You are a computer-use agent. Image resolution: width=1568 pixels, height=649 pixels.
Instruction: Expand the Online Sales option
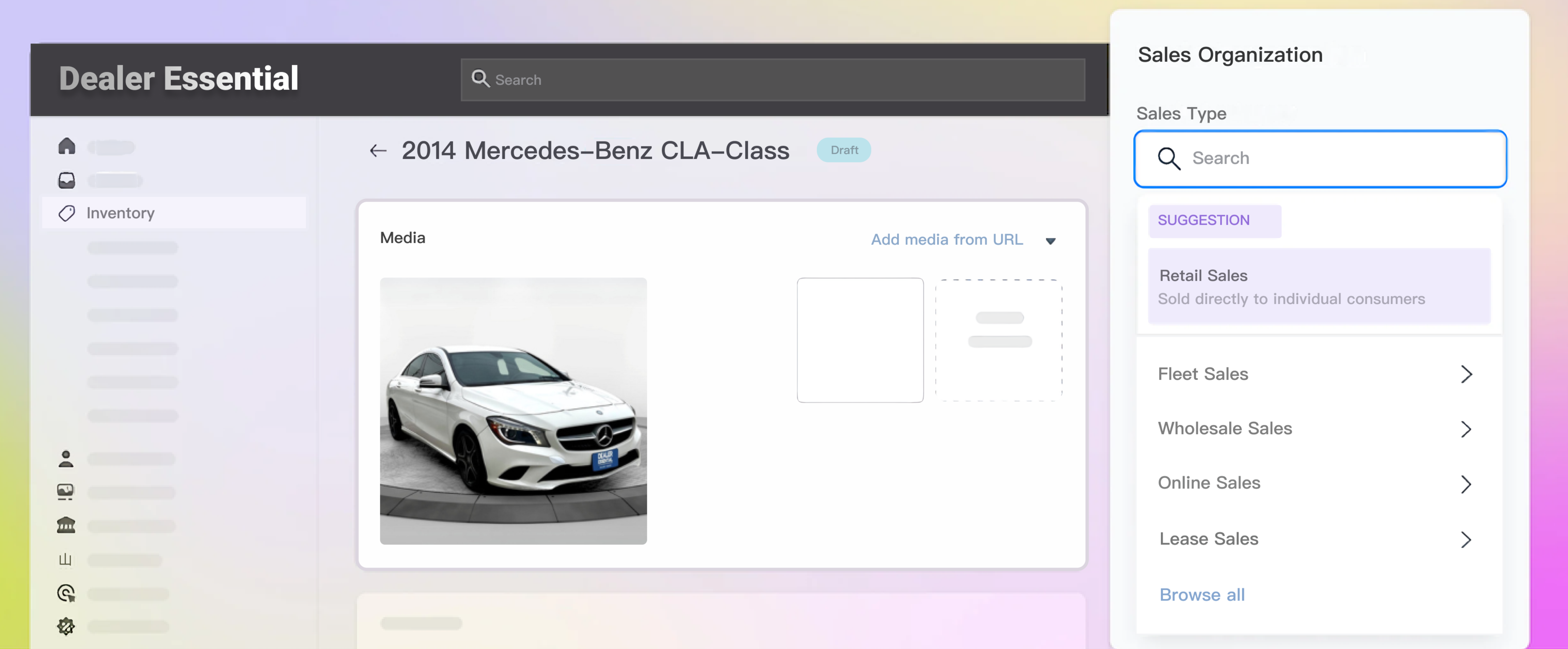pos(1466,483)
